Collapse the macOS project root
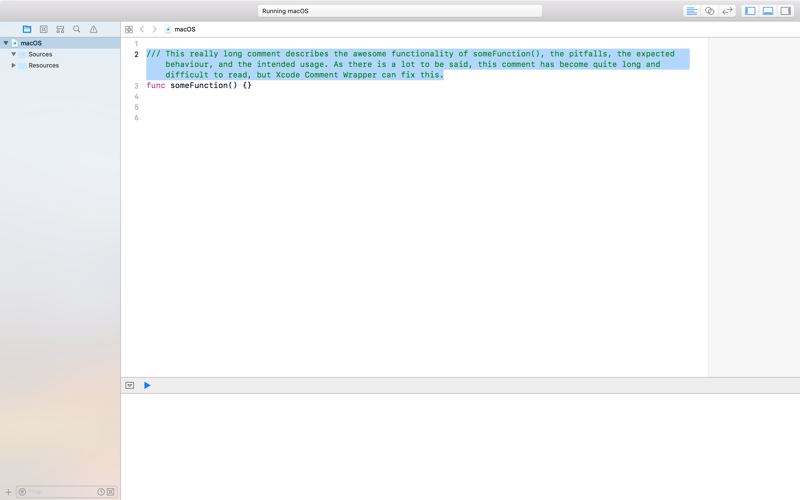The height and width of the screenshot is (500, 800). (x=6, y=43)
